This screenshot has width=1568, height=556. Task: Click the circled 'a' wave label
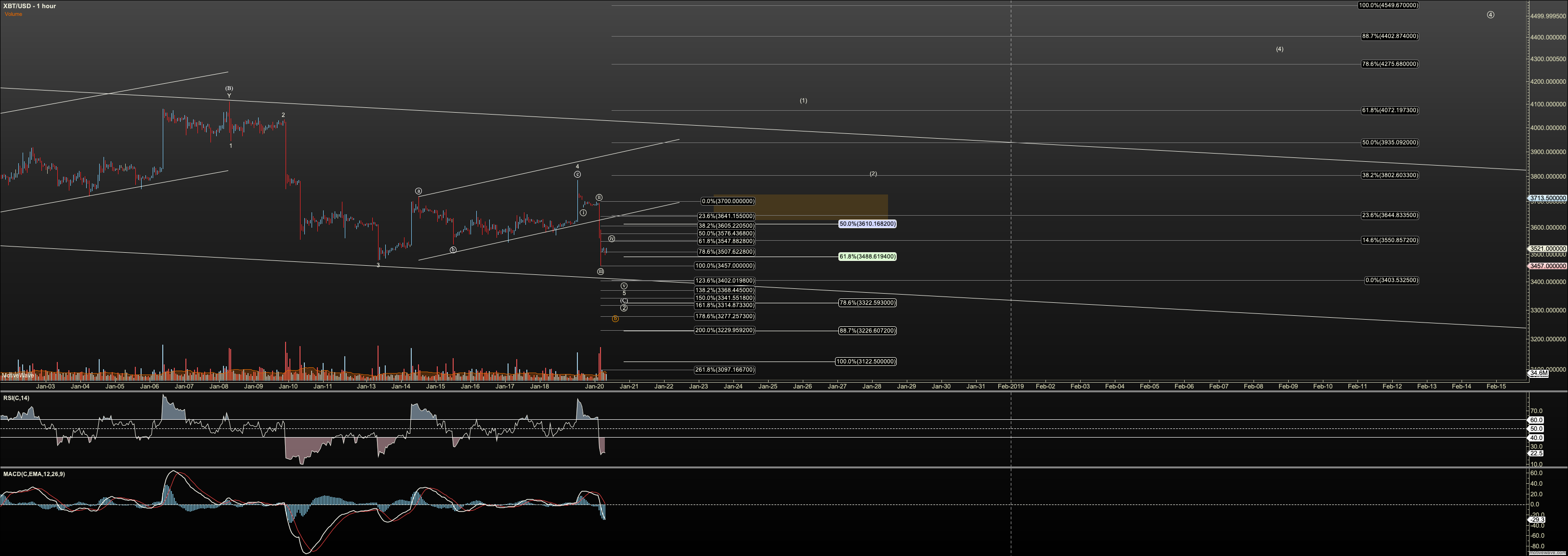click(419, 191)
